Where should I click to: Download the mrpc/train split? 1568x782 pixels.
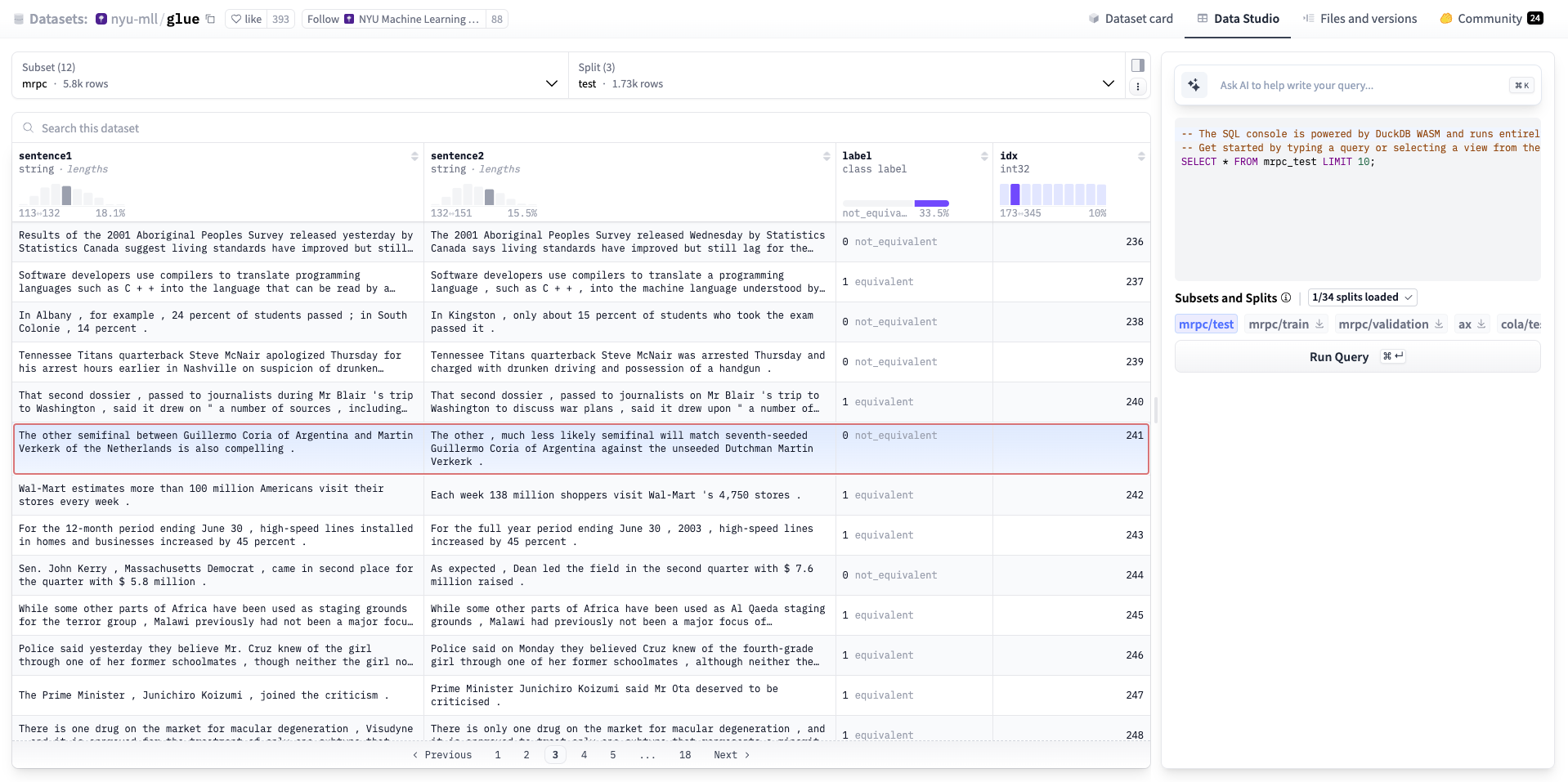point(1319,324)
